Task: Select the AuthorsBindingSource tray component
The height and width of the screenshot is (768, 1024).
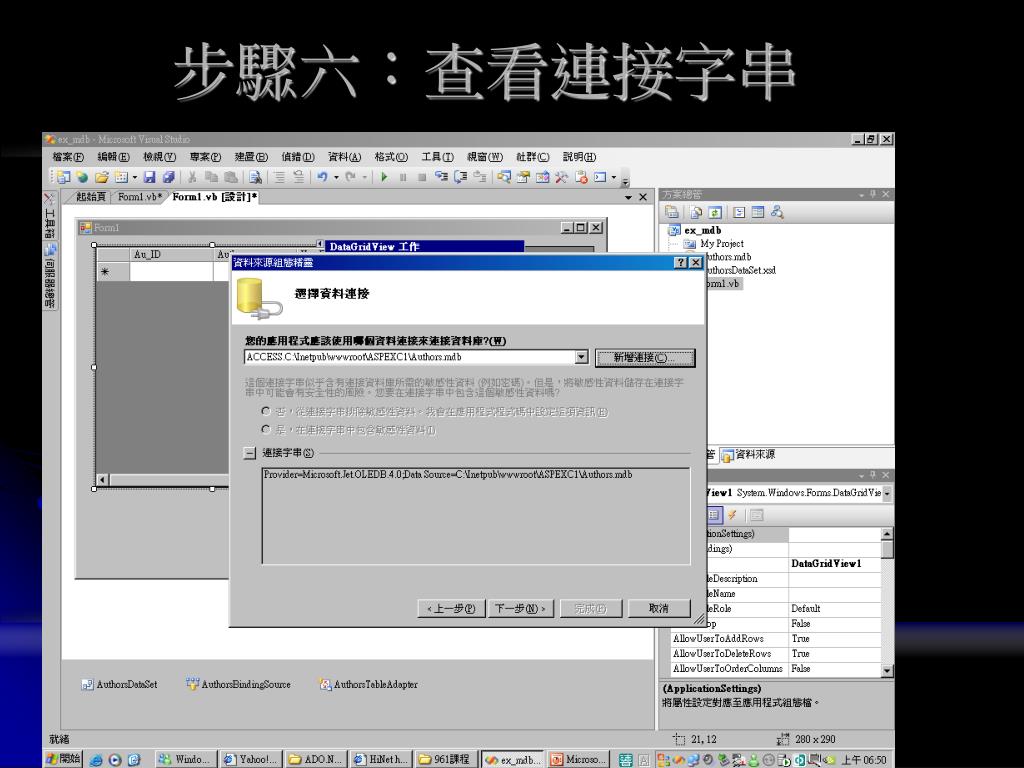Action: click(238, 684)
